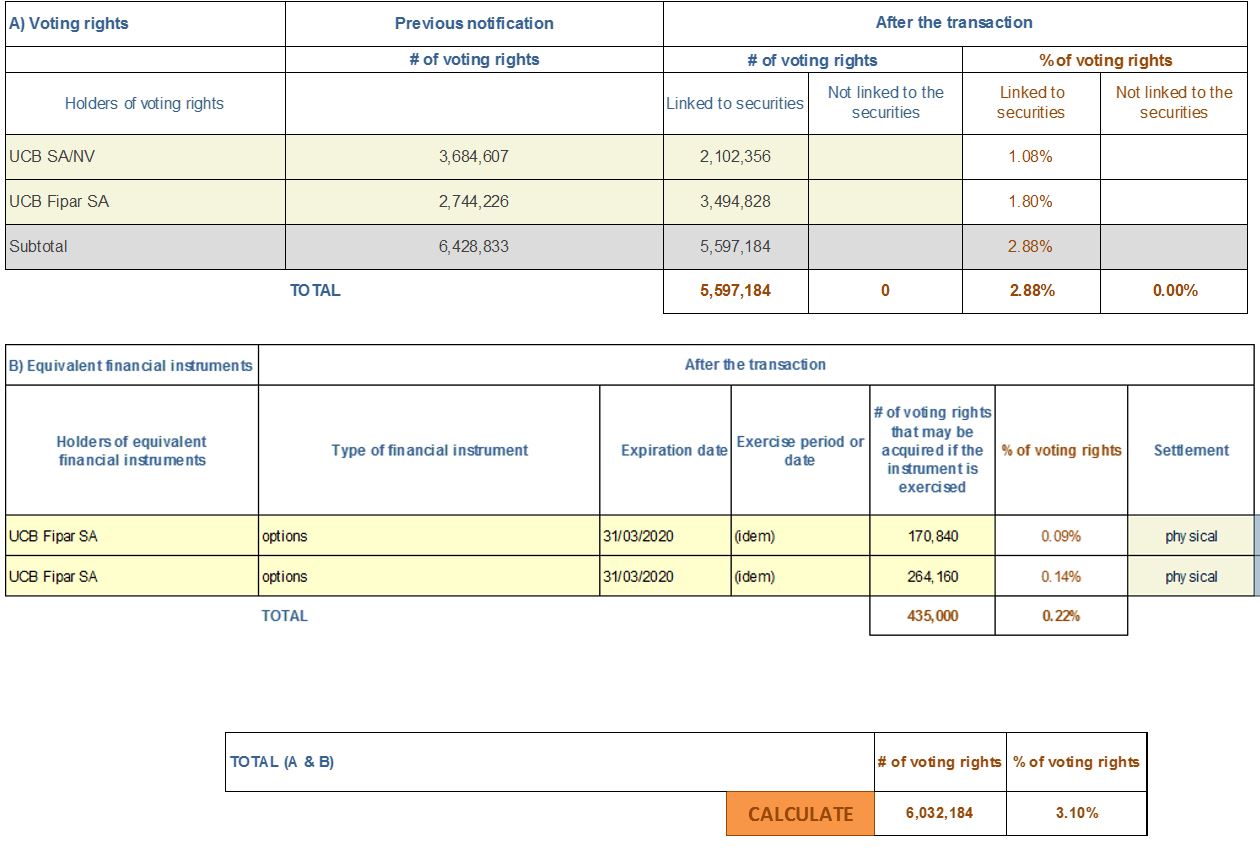Select 2.88% in the Subtotal row
The width and height of the screenshot is (1260, 867).
(1031, 247)
